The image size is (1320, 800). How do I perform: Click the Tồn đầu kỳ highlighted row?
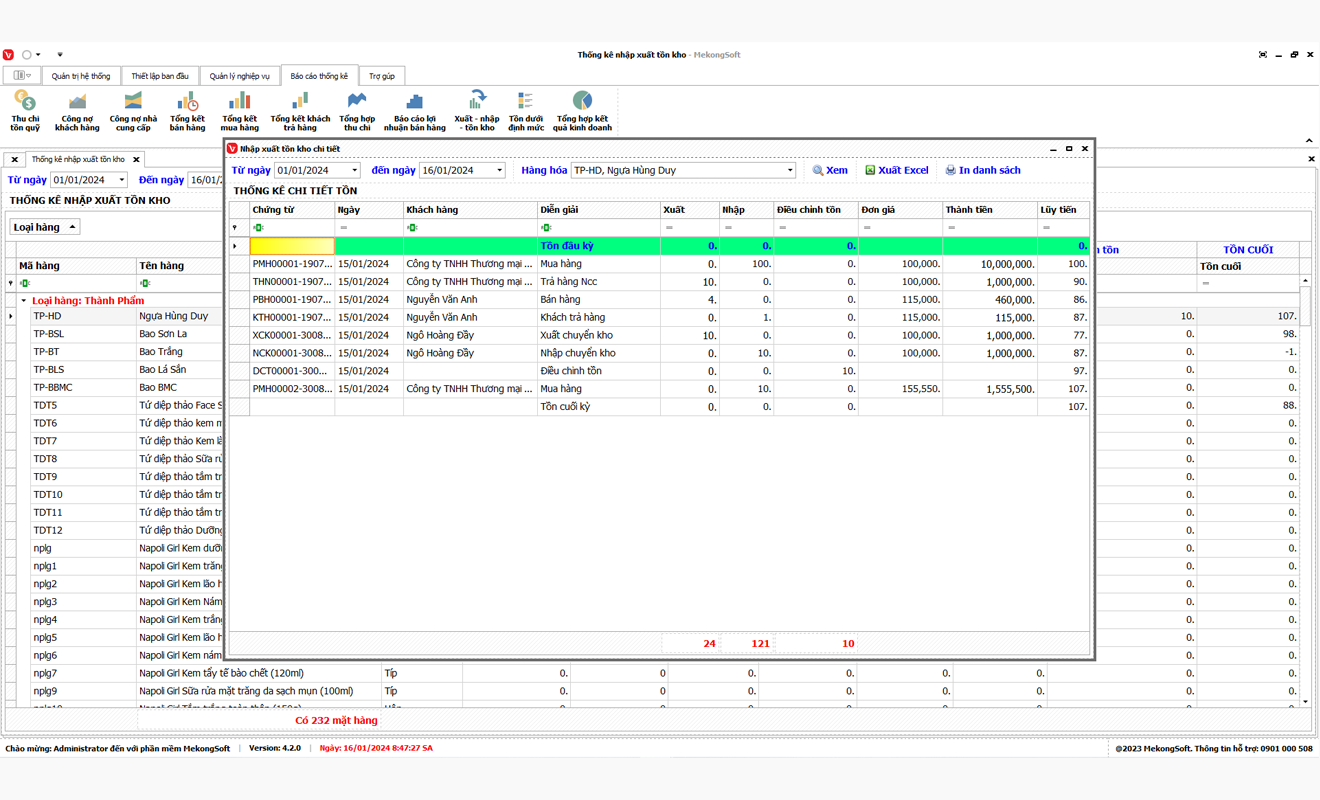pos(660,246)
